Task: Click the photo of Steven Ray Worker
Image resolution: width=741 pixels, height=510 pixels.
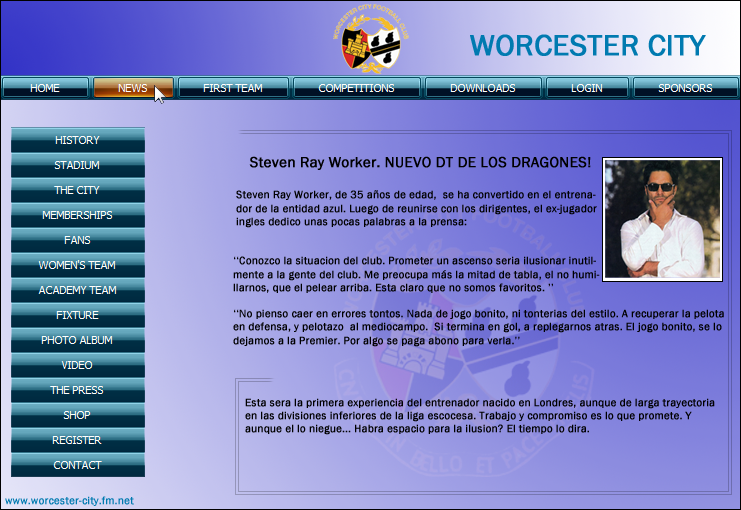Action: (663, 219)
